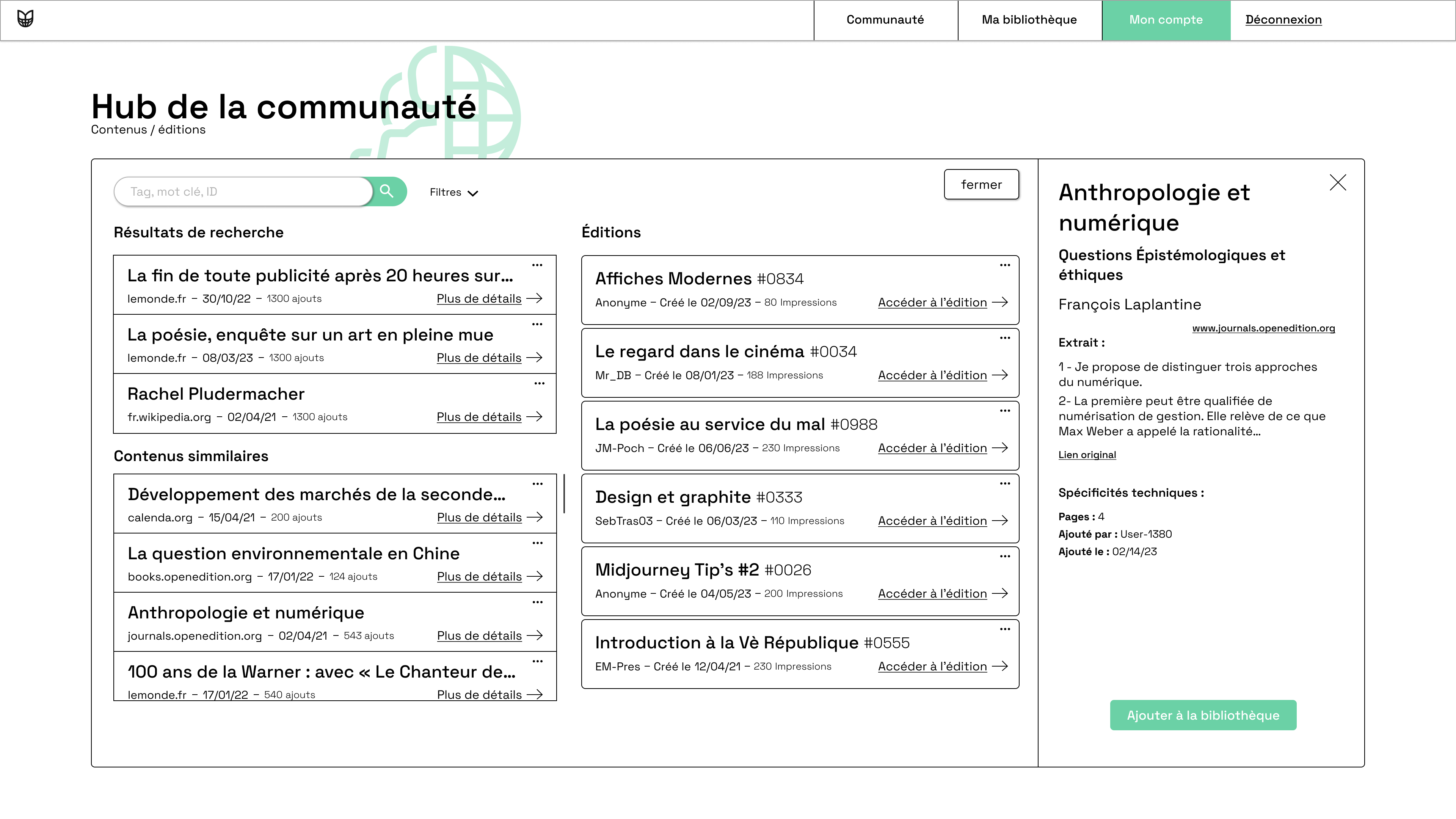Open www.journals.openedition.org link
This screenshot has width=1456, height=819.
[1263, 328]
